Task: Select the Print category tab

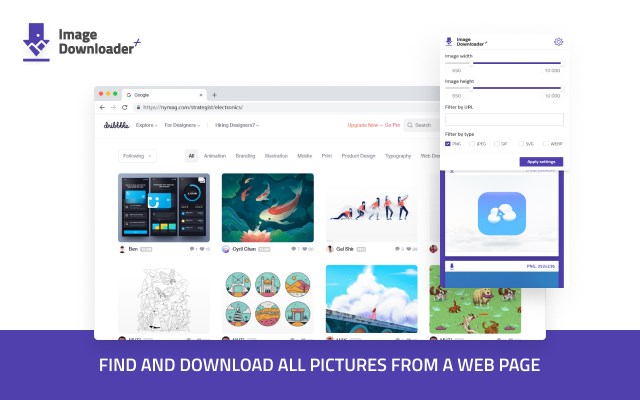Action: tap(327, 156)
